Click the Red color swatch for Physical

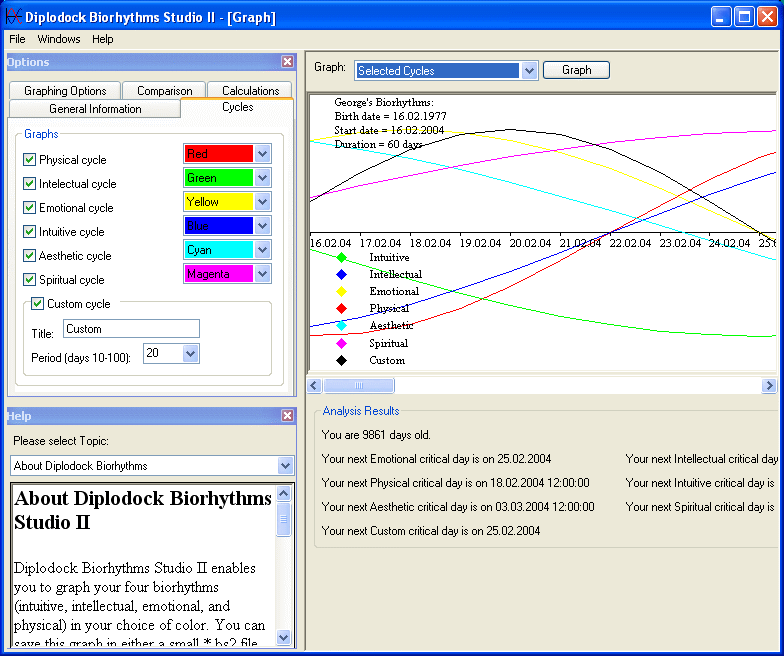coord(219,154)
